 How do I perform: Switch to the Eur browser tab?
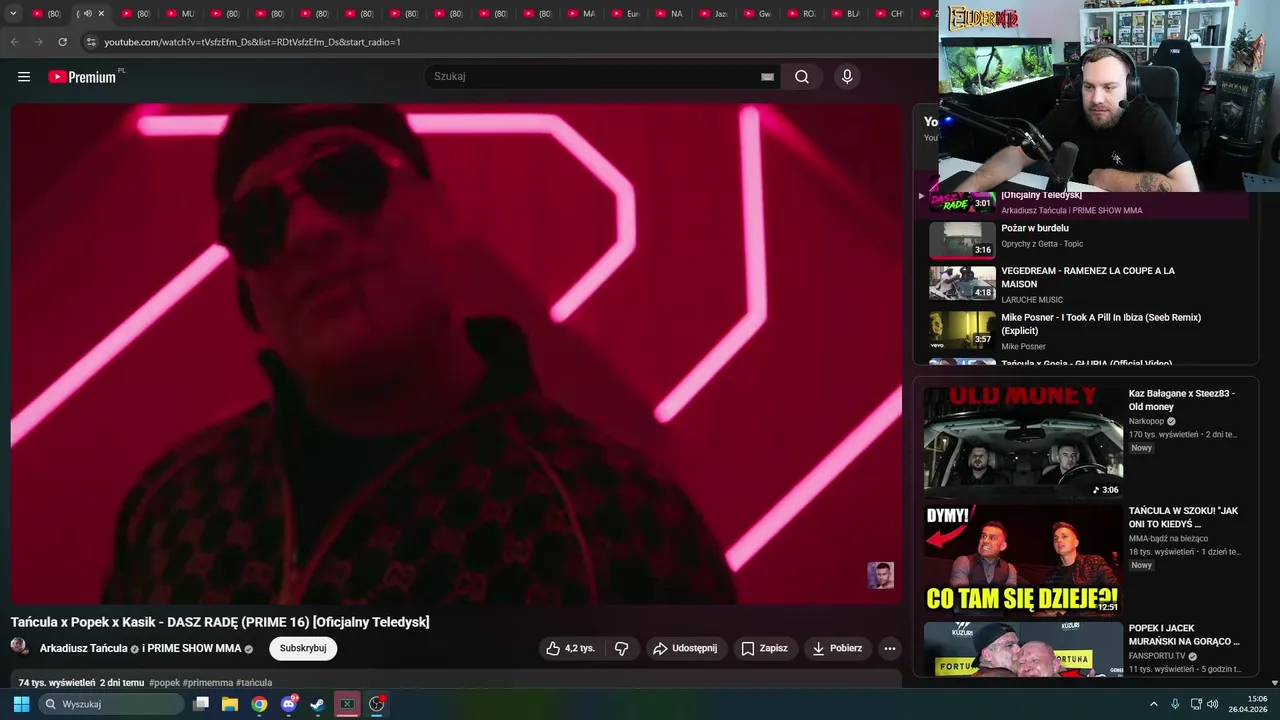point(627,14)
